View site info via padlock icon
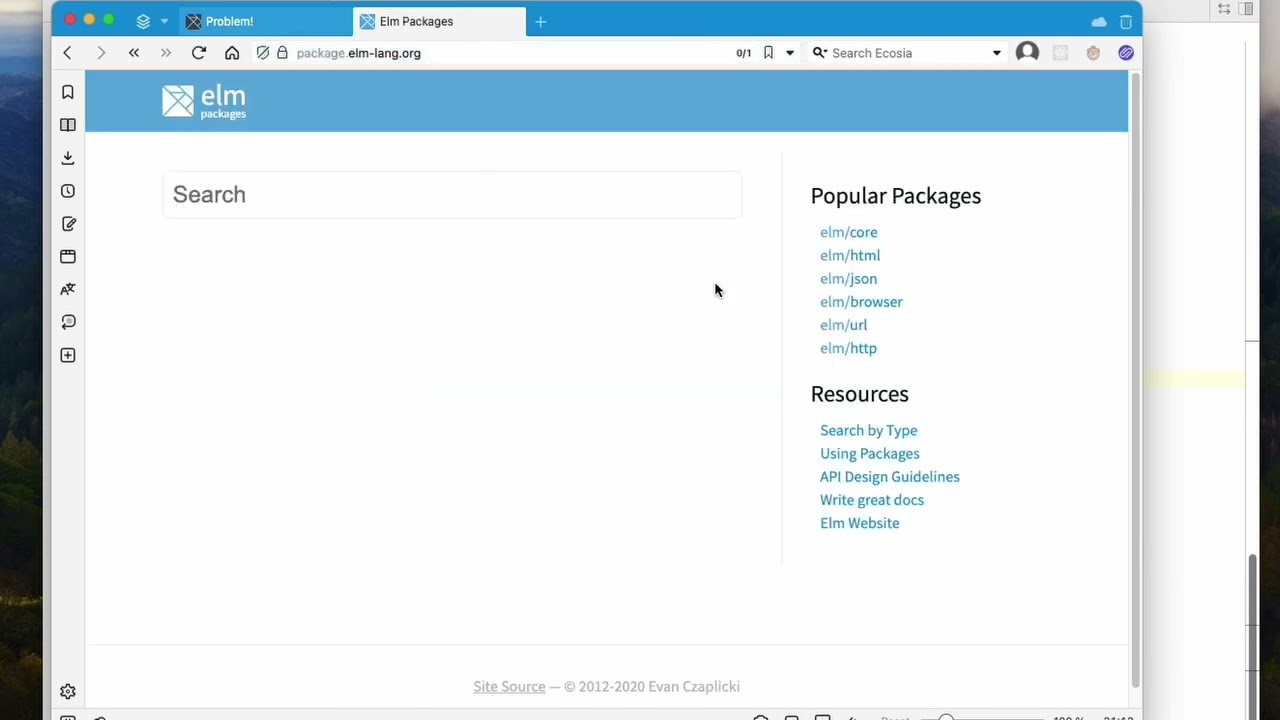Image resolution: width=1280 pixels, height=720 pixels. [282, 53]
